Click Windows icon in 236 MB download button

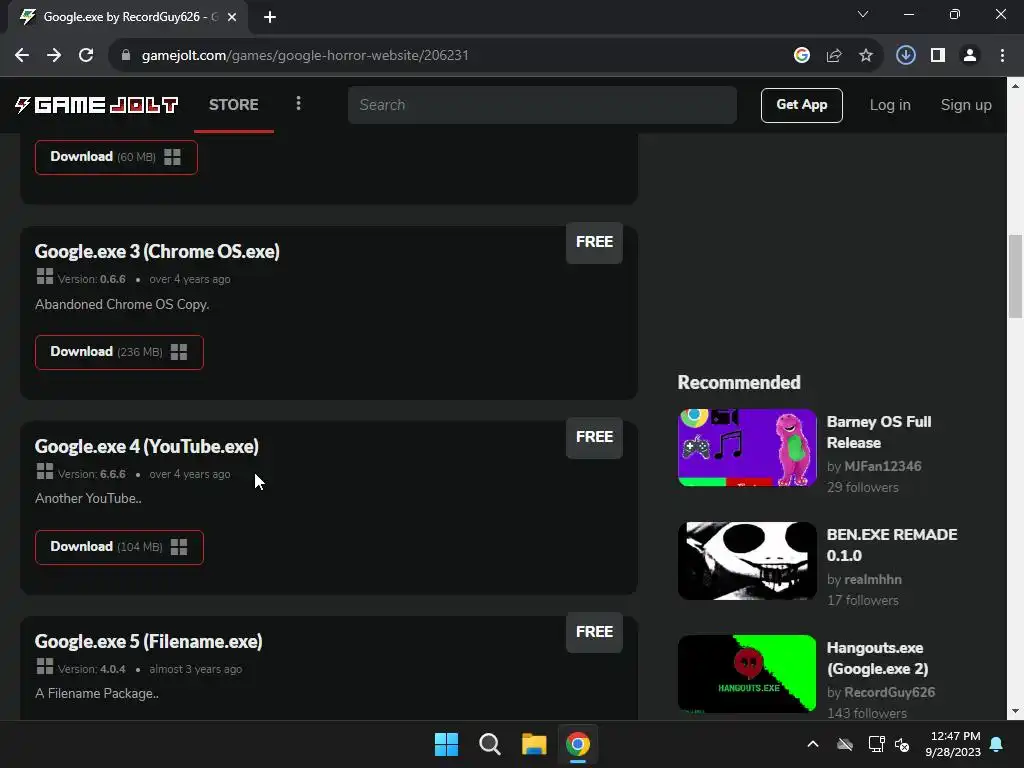(179, 352)
